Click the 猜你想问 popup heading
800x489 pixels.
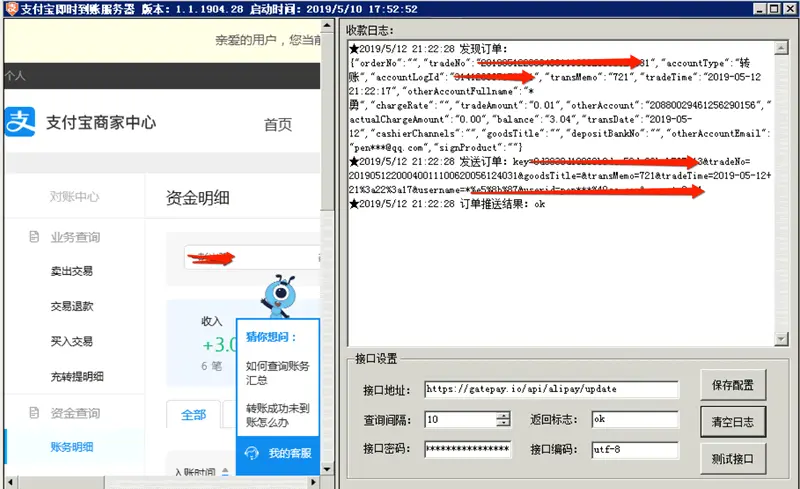pos(271,337)
